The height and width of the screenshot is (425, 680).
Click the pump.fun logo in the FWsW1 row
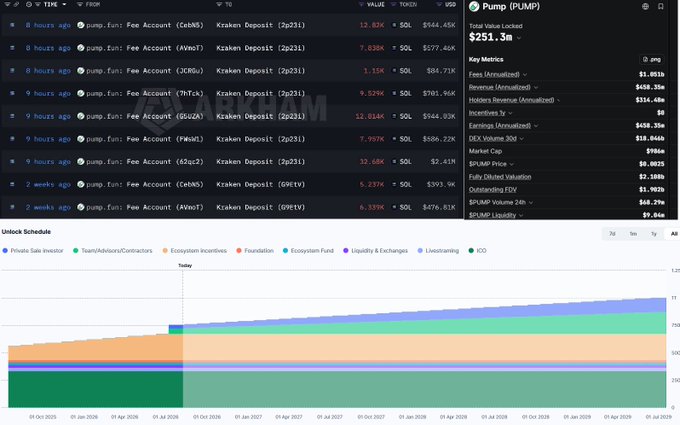pos(81,139)
